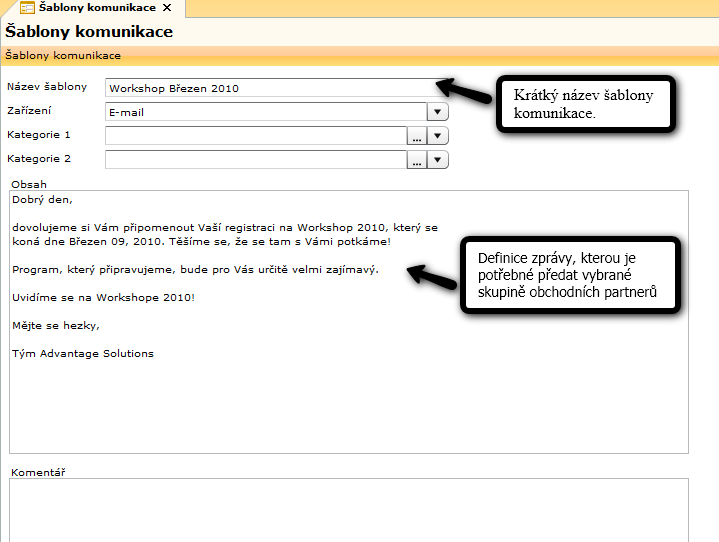Switch to the Šablony komunikace tab
Image resolution: width=719 pixels, height=542 pixels.
(x=97, y=8)
